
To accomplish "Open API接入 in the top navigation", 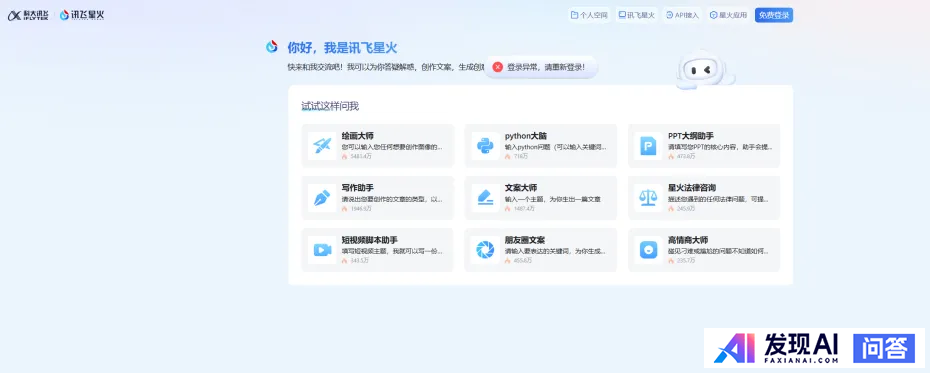I will pyautogui.click(x=682, y=15).
